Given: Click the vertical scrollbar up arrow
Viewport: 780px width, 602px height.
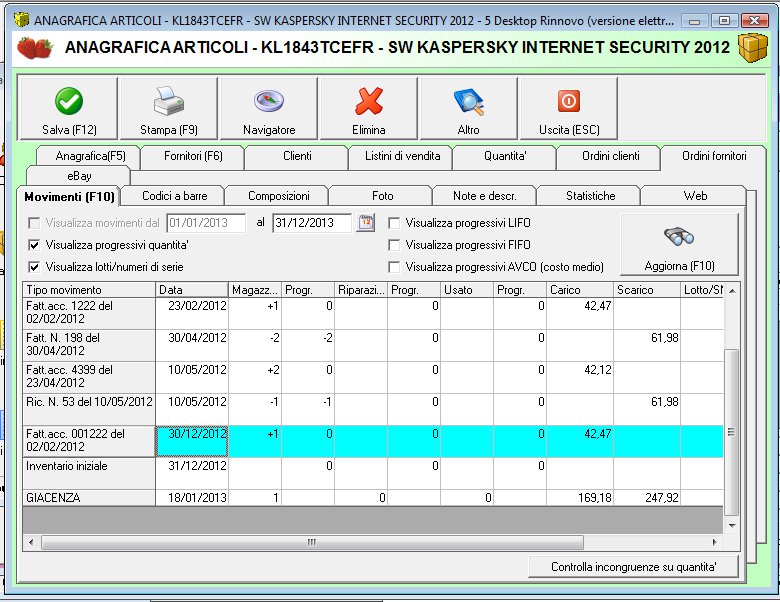Looking at the screenshot, I should click(x=732, y=290).
